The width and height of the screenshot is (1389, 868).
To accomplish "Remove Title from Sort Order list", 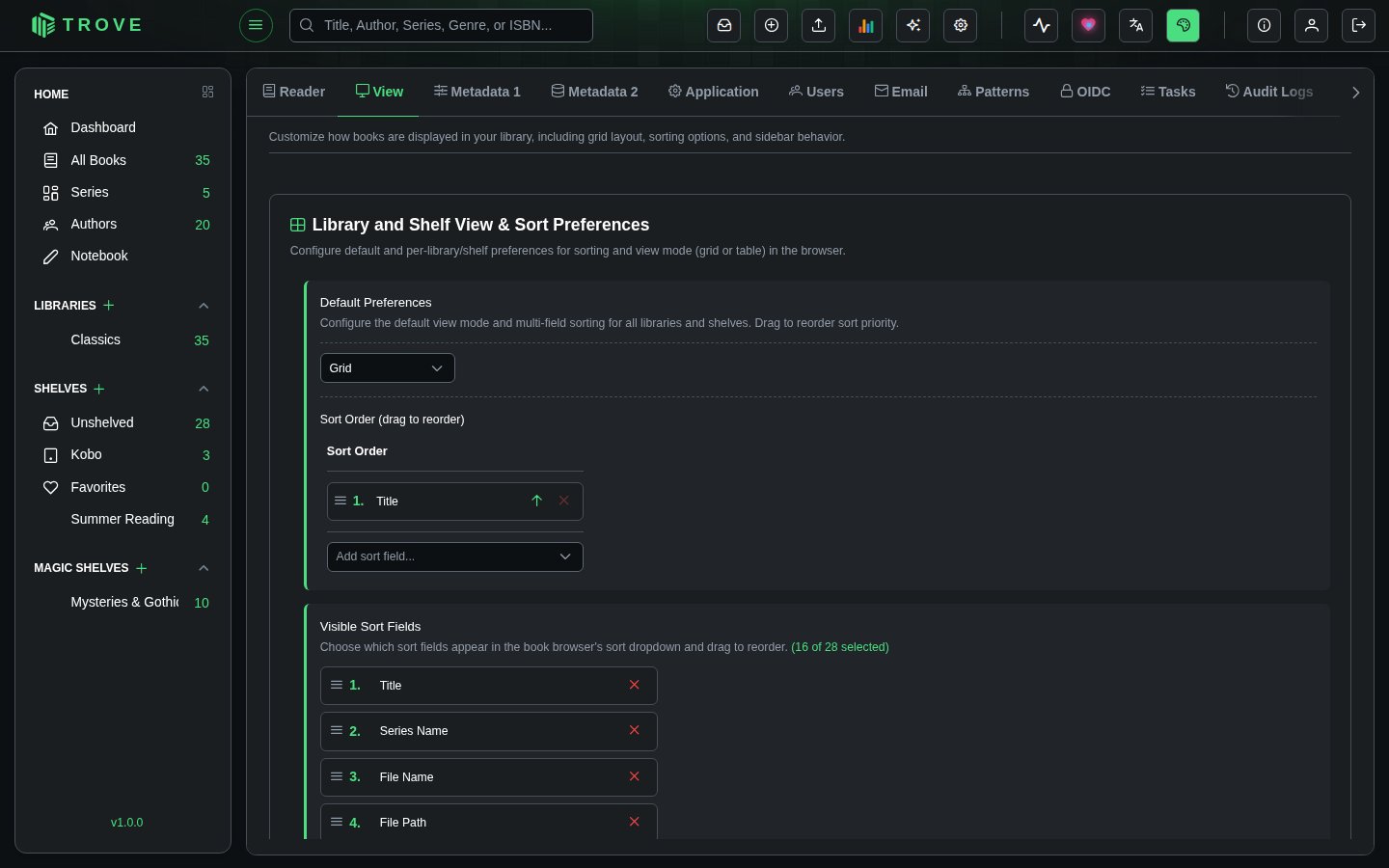I will pyautogui.click(x=564, y=501).
